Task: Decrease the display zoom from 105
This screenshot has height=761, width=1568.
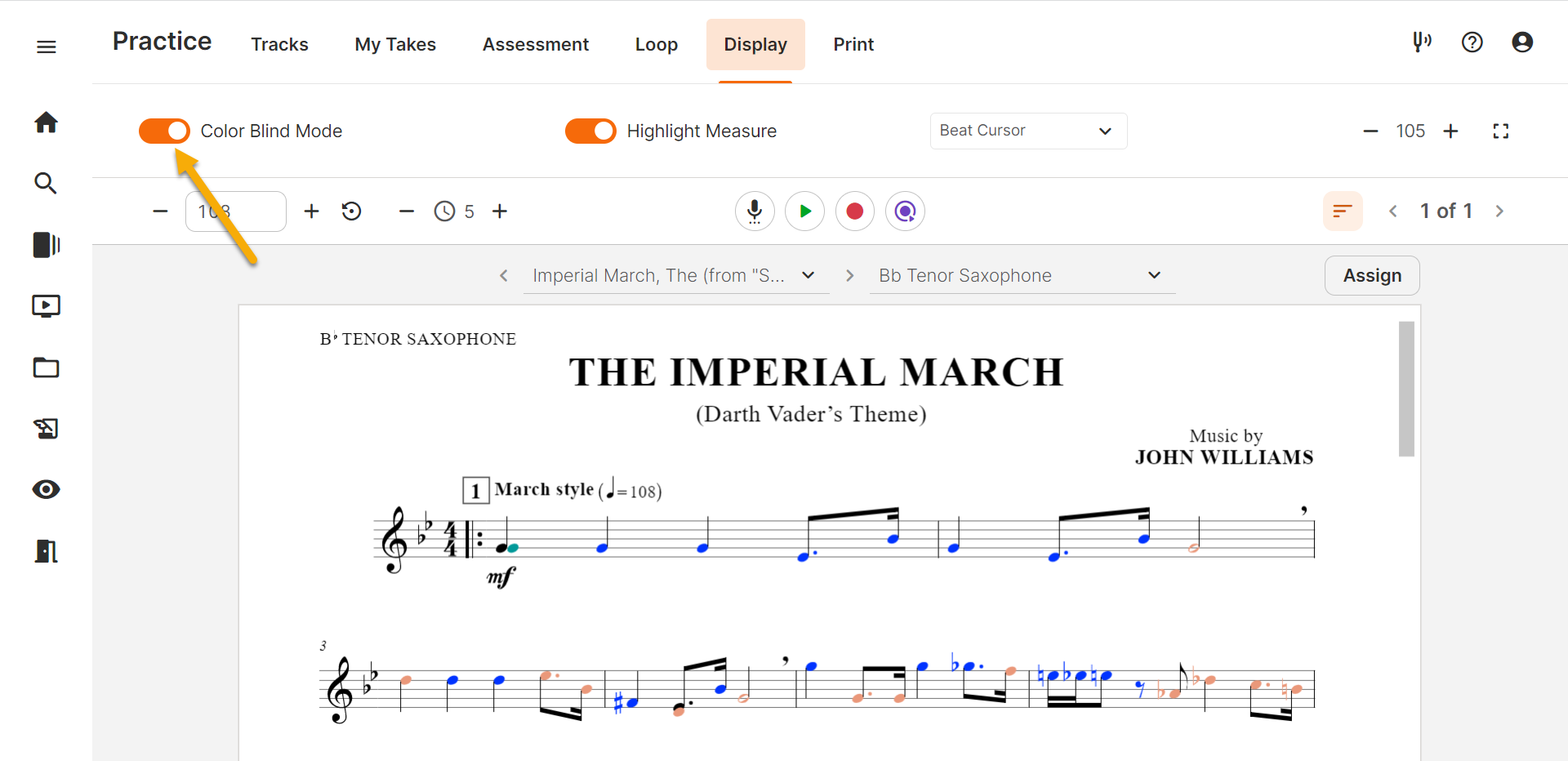Action: tap(1370, 131)
